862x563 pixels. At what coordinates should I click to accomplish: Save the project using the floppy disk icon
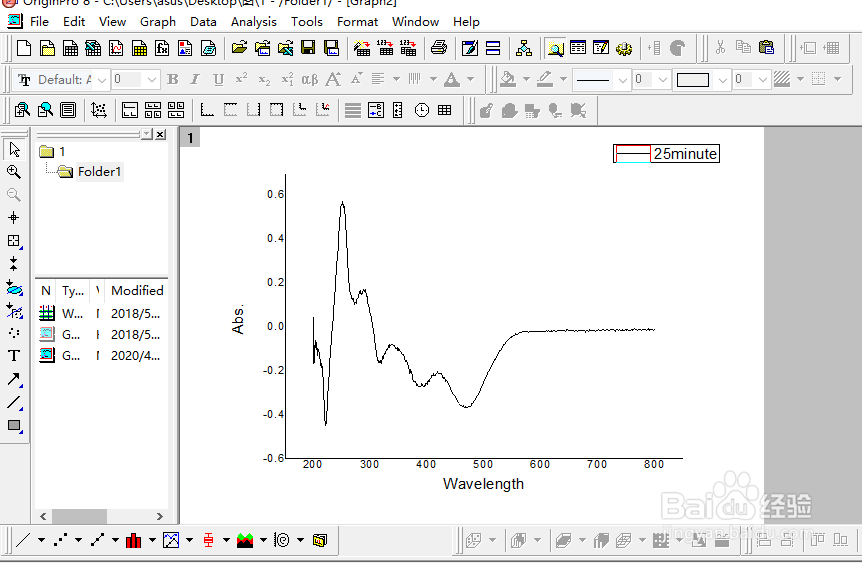pos(308,48)
